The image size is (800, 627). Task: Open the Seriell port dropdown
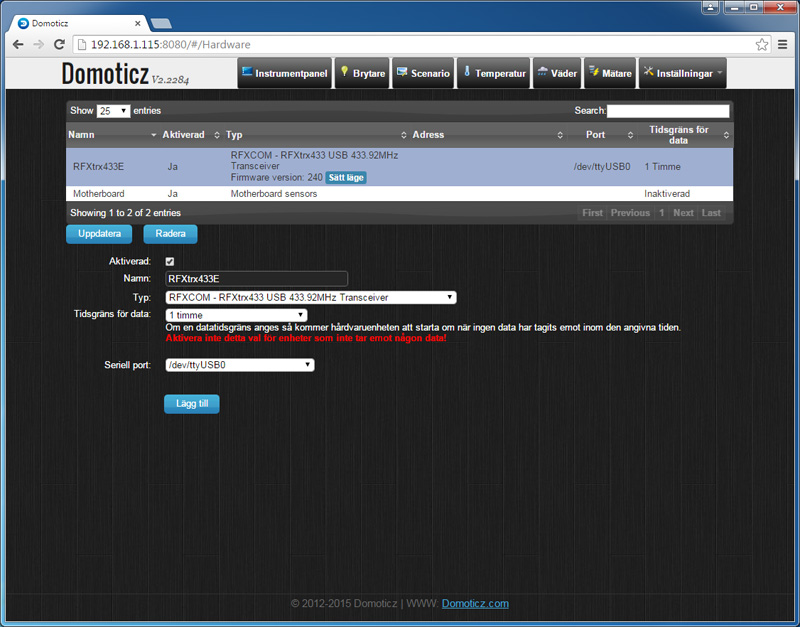(240, 365)
